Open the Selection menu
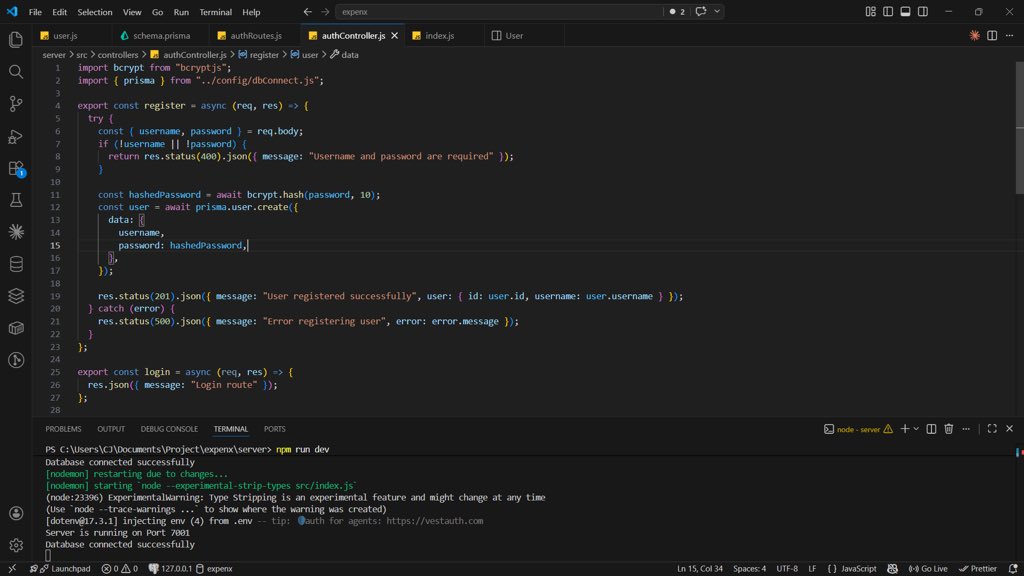 [x=95, y=12]
